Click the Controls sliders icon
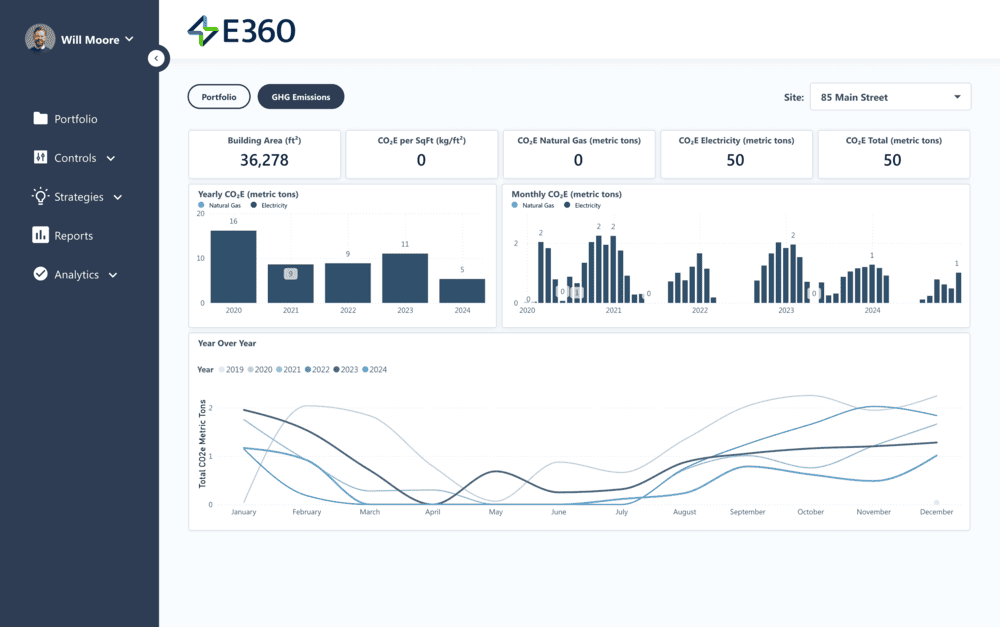This screenshot has width=1000, height=627. [41, 157]
